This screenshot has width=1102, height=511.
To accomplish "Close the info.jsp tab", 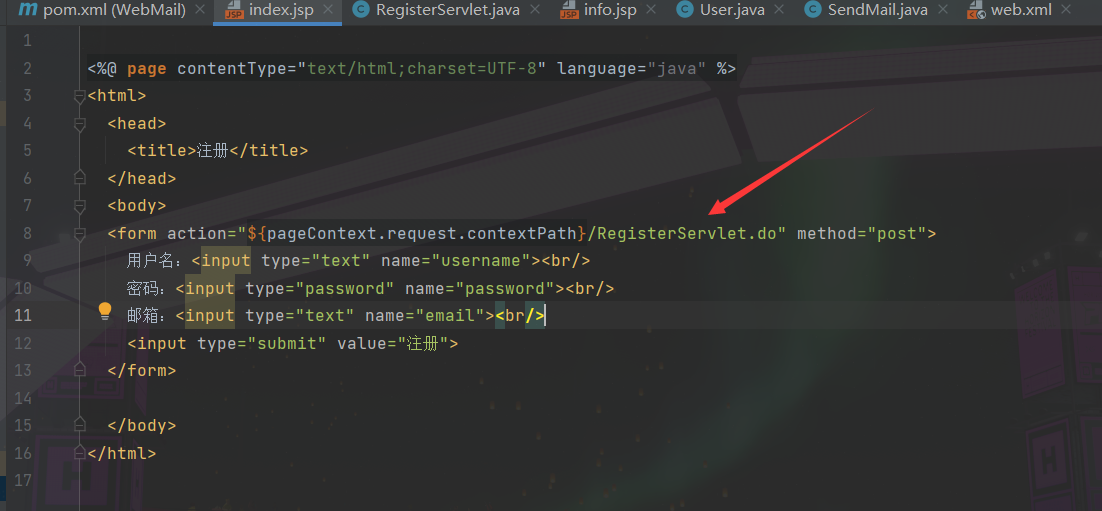I will coord(650,11).
